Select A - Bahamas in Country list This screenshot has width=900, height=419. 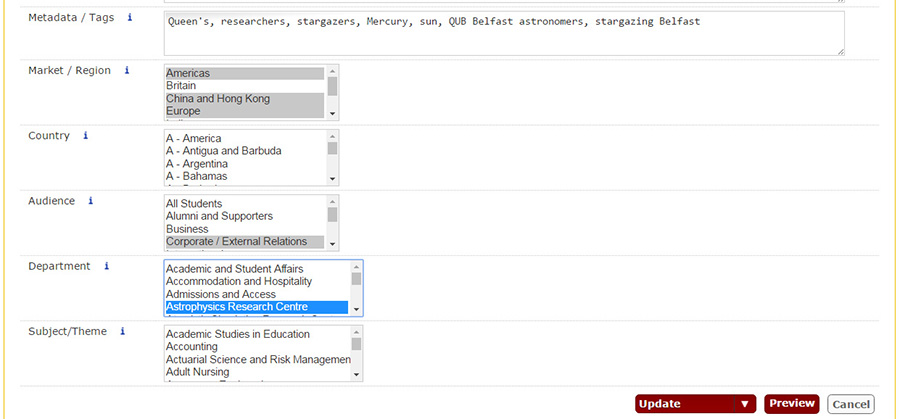point(245,176)
